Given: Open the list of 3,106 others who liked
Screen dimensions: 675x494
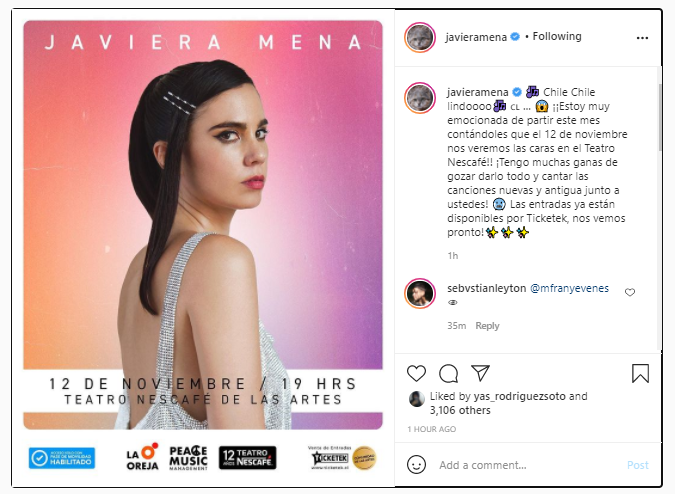Looking at the screenshot, I should [460, 410].
